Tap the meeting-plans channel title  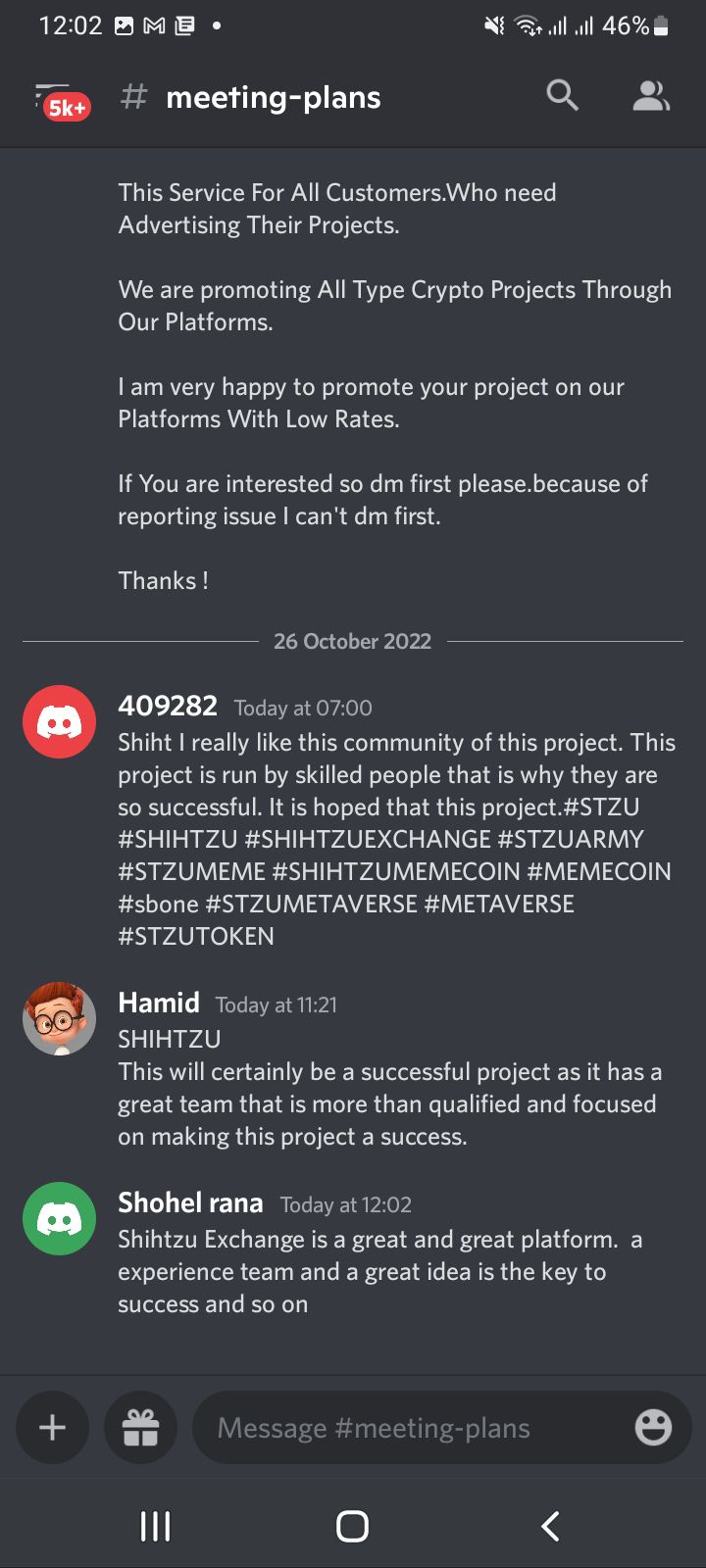(274, 97)
